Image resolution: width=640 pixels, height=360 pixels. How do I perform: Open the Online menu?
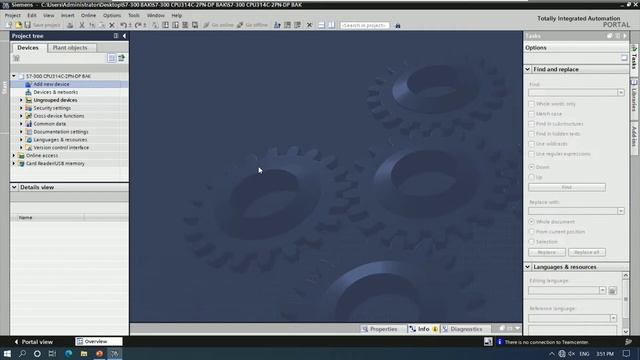88,16
